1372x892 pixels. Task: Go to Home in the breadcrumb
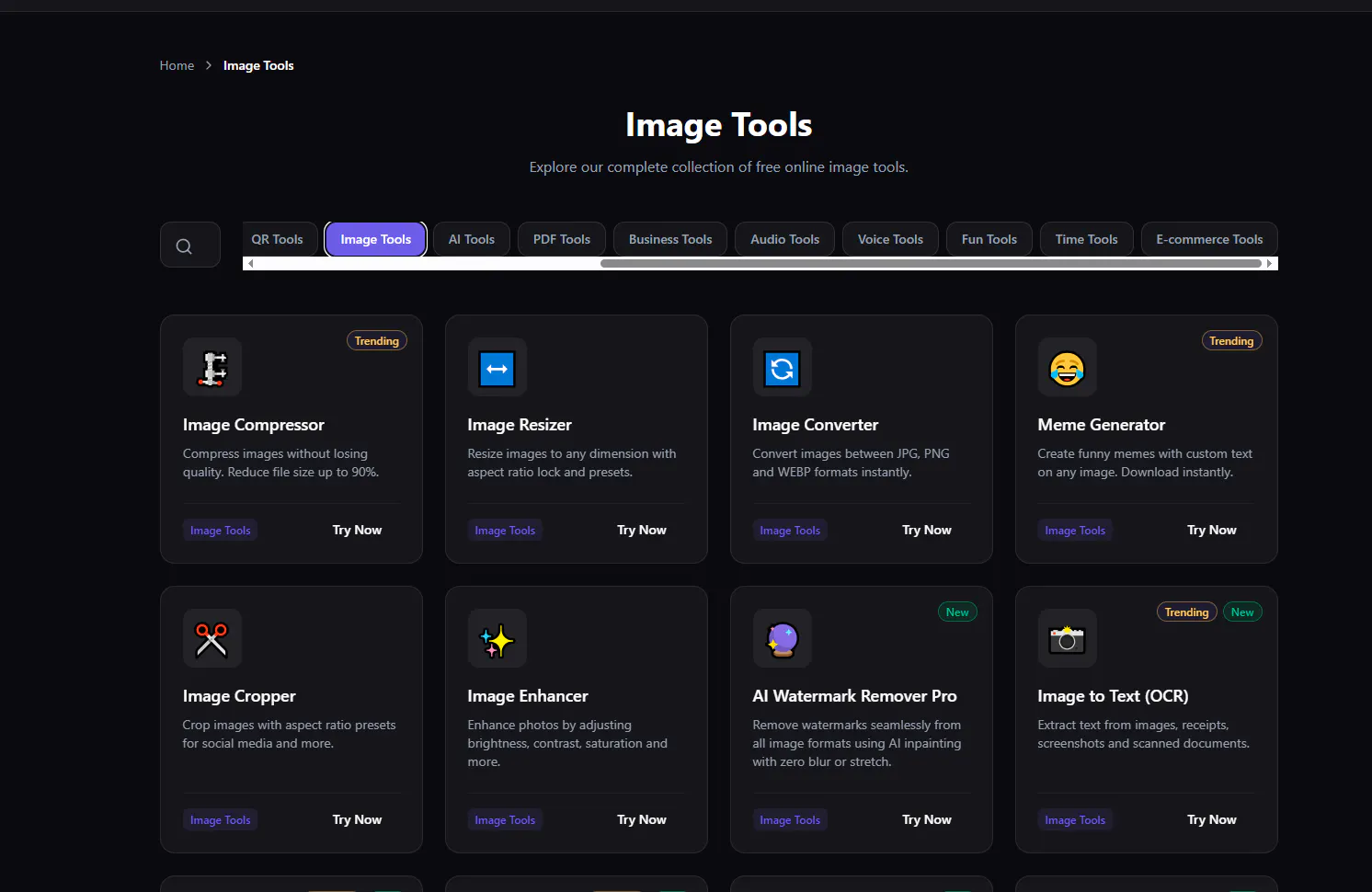[x=177, y=65]
